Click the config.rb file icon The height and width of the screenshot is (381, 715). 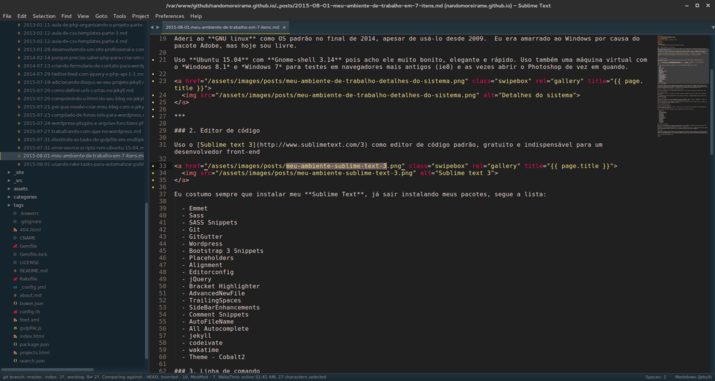16,312
